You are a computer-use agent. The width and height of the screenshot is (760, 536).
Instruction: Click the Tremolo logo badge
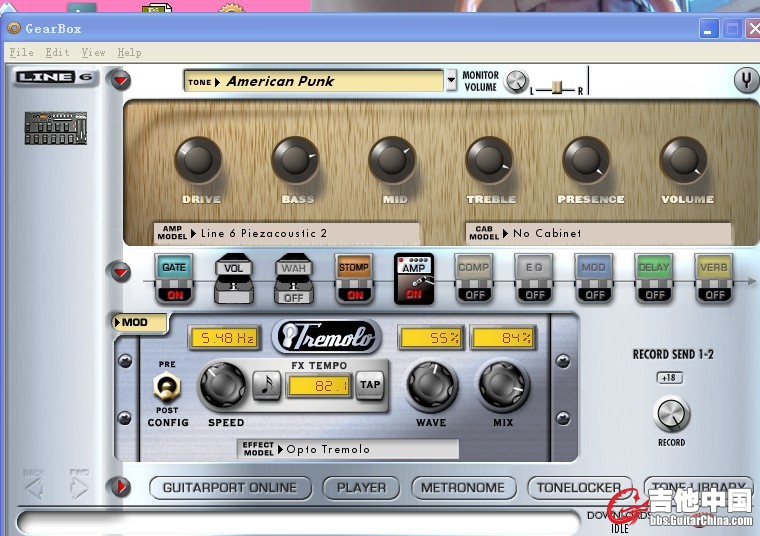click(326, 336)
